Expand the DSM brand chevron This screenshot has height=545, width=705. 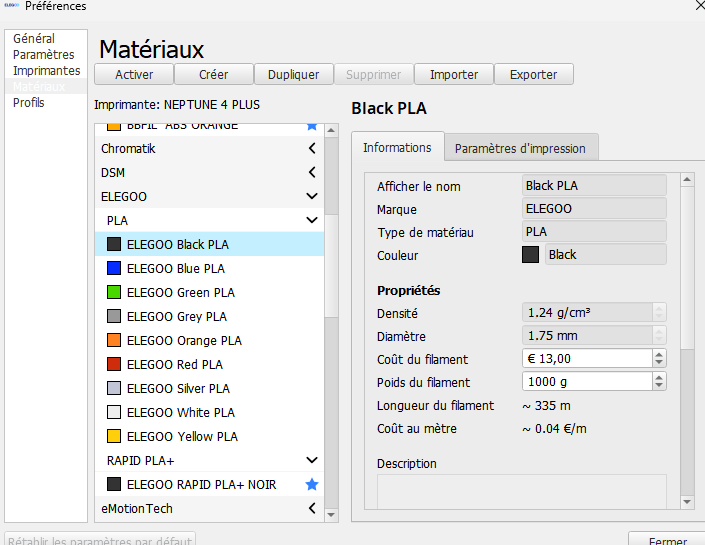coord(312,172)
